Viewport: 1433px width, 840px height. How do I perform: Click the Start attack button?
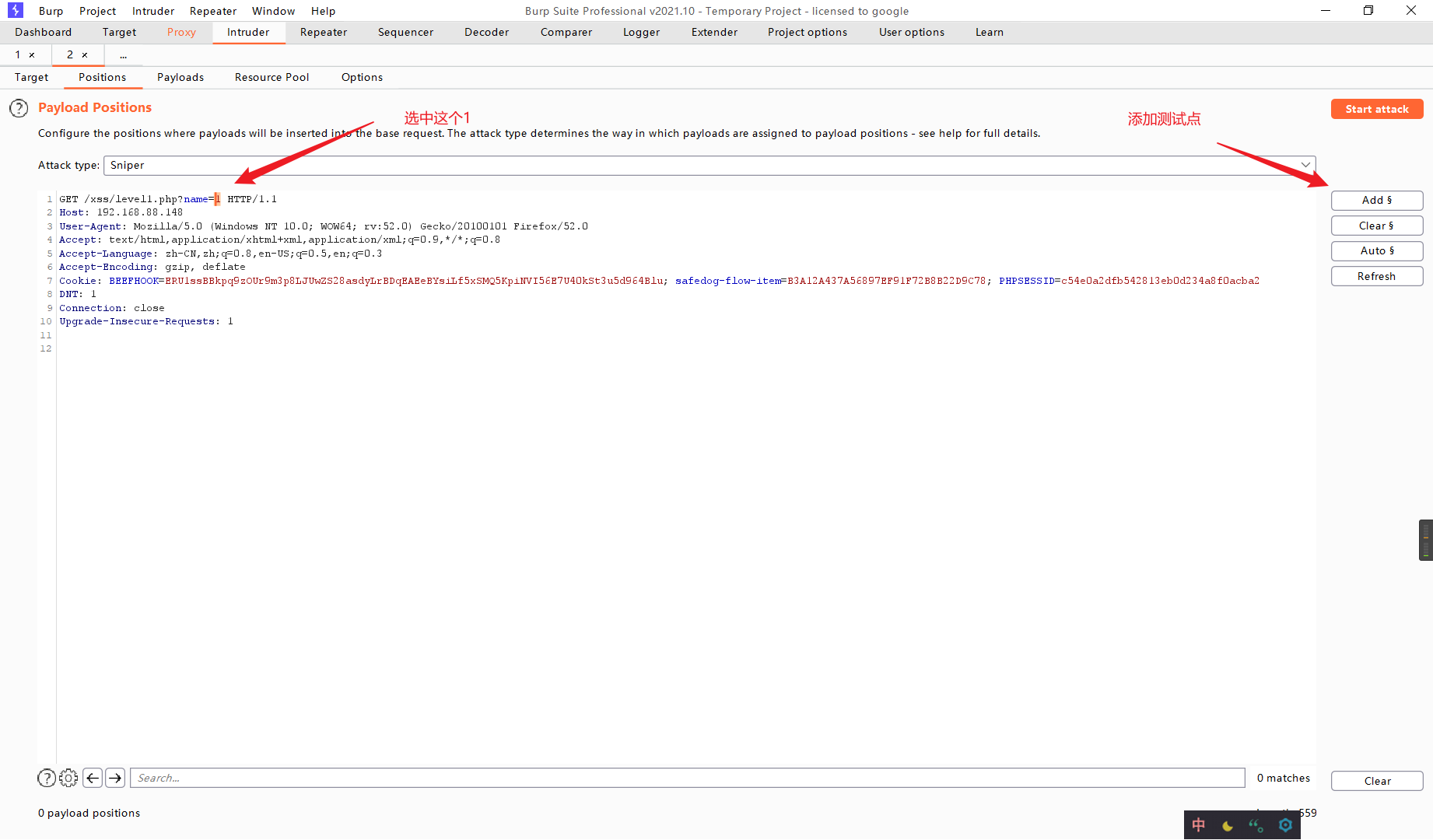coord(1377,109)
